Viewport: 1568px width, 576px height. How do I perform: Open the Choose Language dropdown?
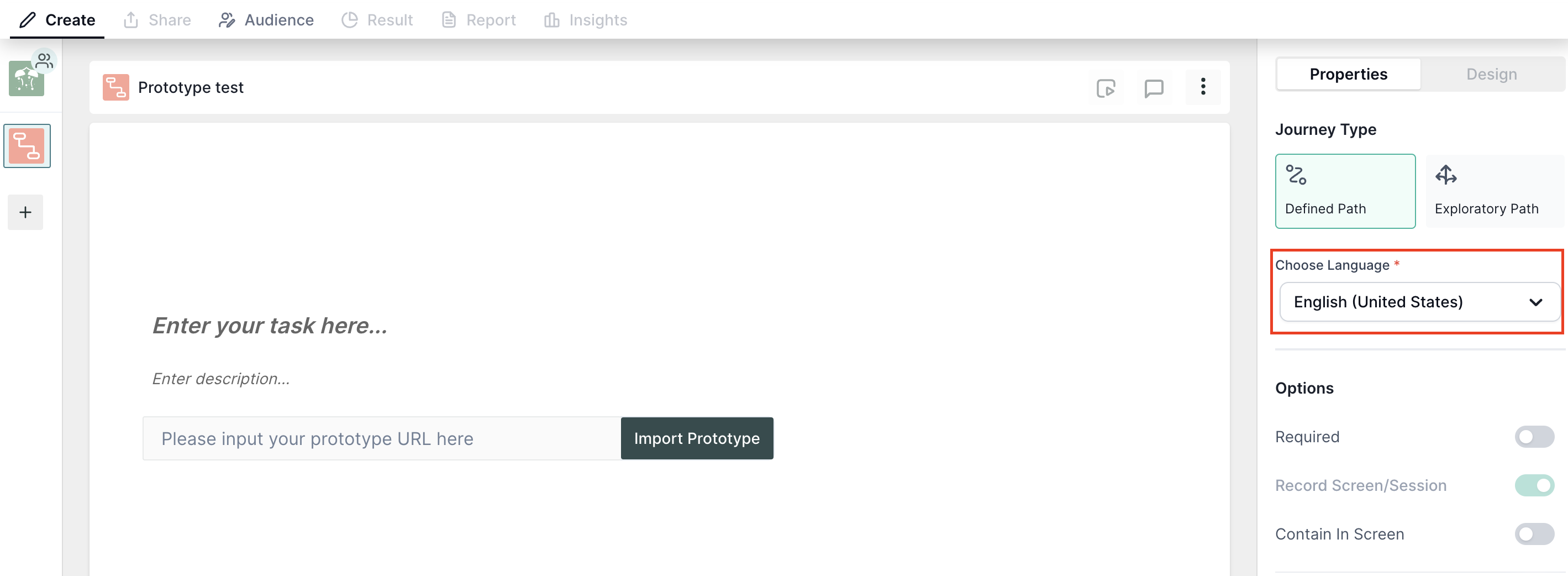[x=1419, y=302]
